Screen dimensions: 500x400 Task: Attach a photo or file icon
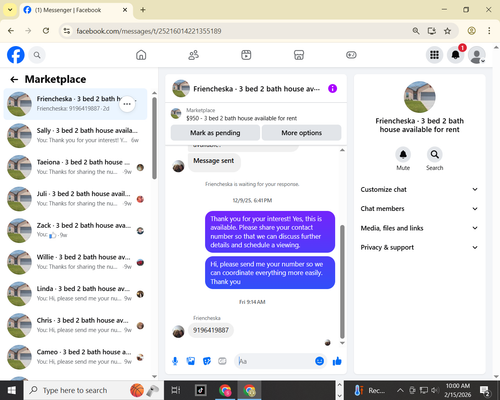[191, 361]
